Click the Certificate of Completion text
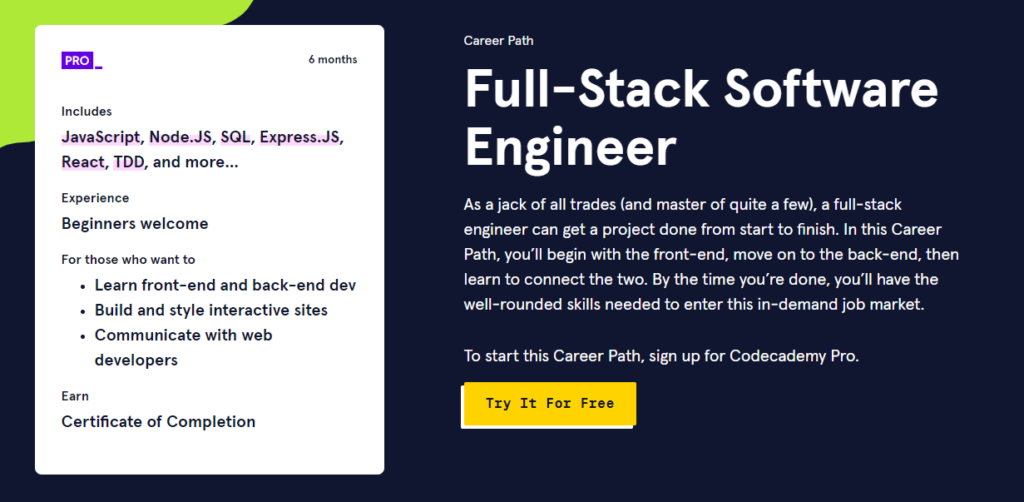Screen dimensions: 1024x502 (158, 422)
